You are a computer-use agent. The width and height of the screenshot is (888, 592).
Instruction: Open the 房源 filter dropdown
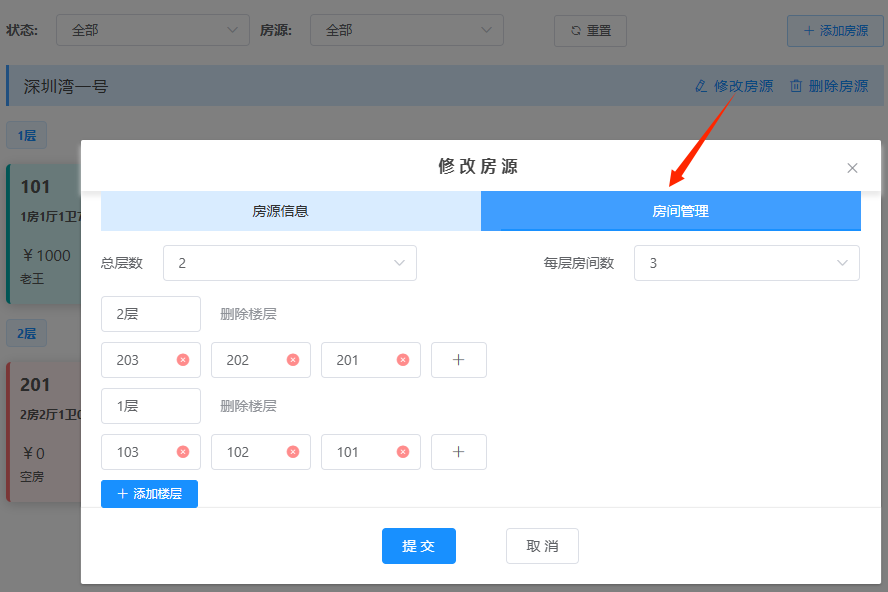tap(406, 30)
